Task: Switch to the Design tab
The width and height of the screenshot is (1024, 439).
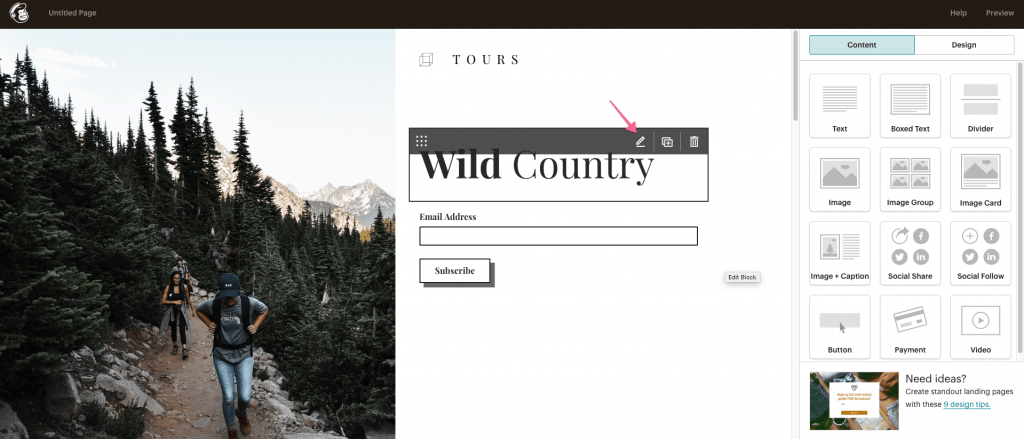Action: click(964, 45)
